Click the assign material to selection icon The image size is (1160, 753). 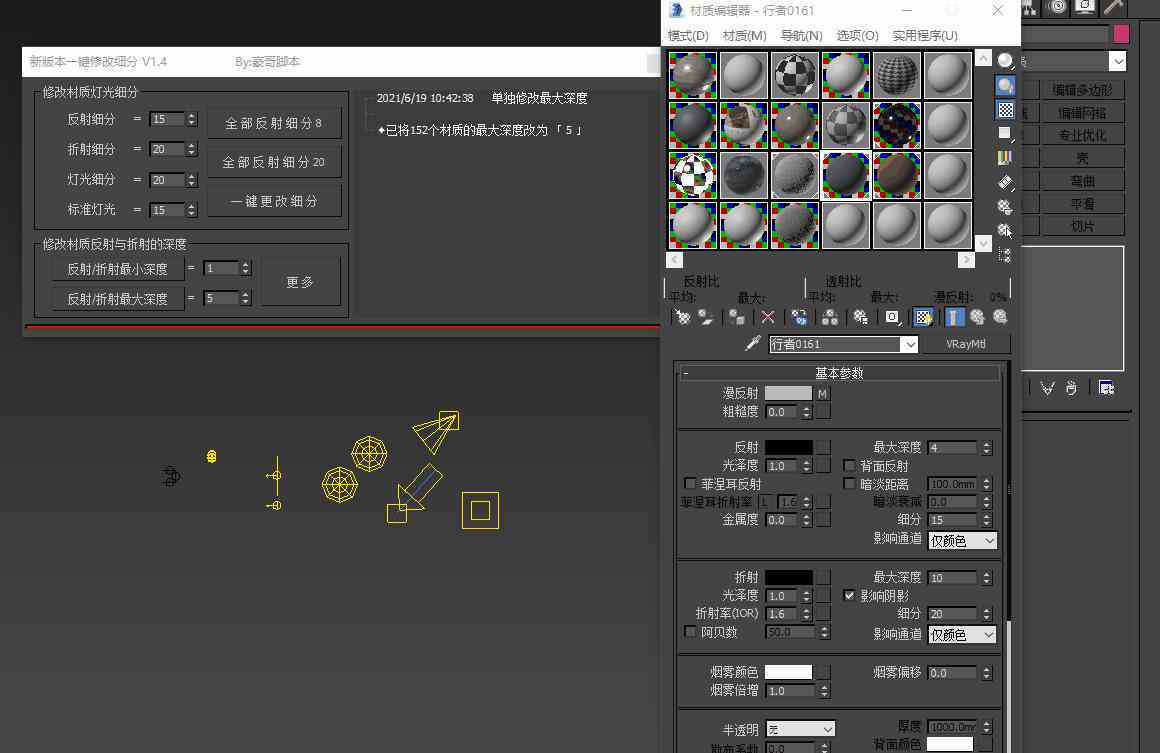[x=736, y=317]
